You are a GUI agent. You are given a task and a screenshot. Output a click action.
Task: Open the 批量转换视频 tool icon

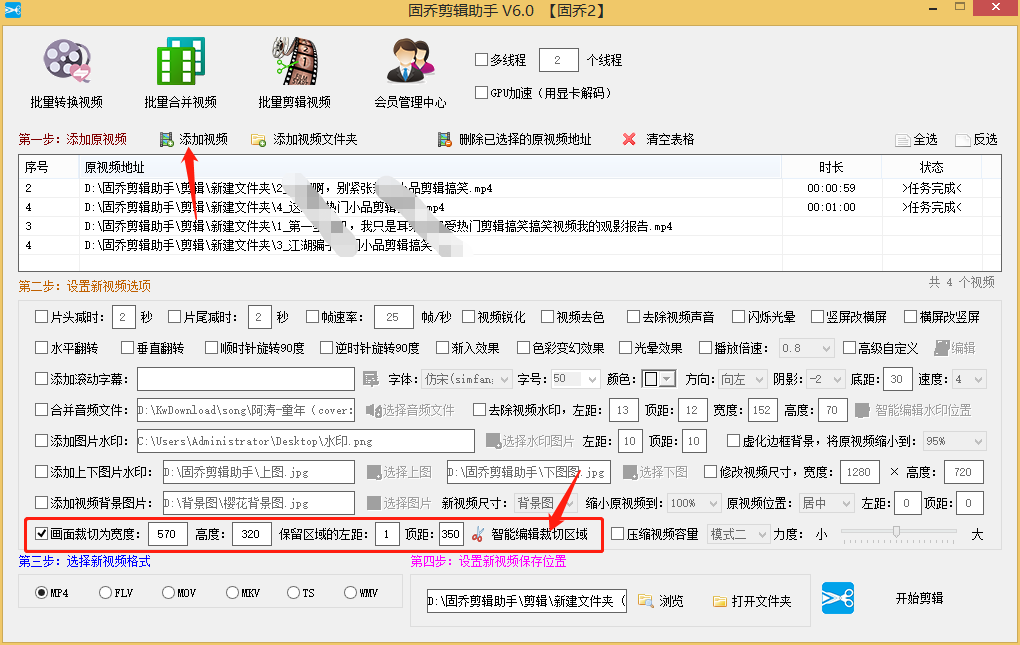(67, 60)
